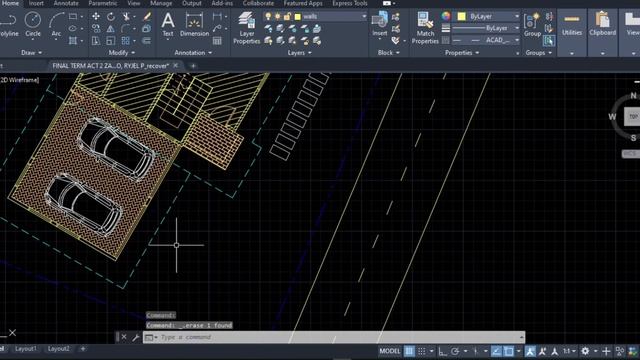Activate the Offset tool in Modify panel
The height and width of the screenshot is (360, 640).
[147, 40]
